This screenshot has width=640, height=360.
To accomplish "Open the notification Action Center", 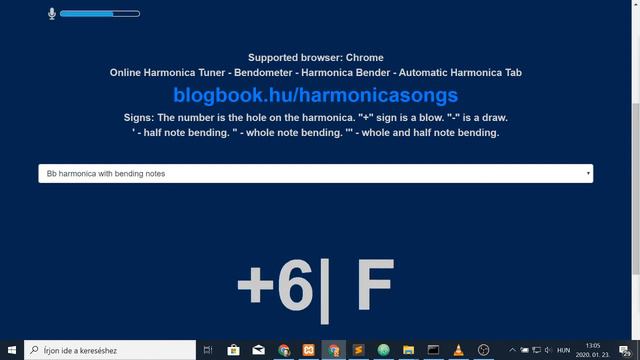I will tap(624, 350).
